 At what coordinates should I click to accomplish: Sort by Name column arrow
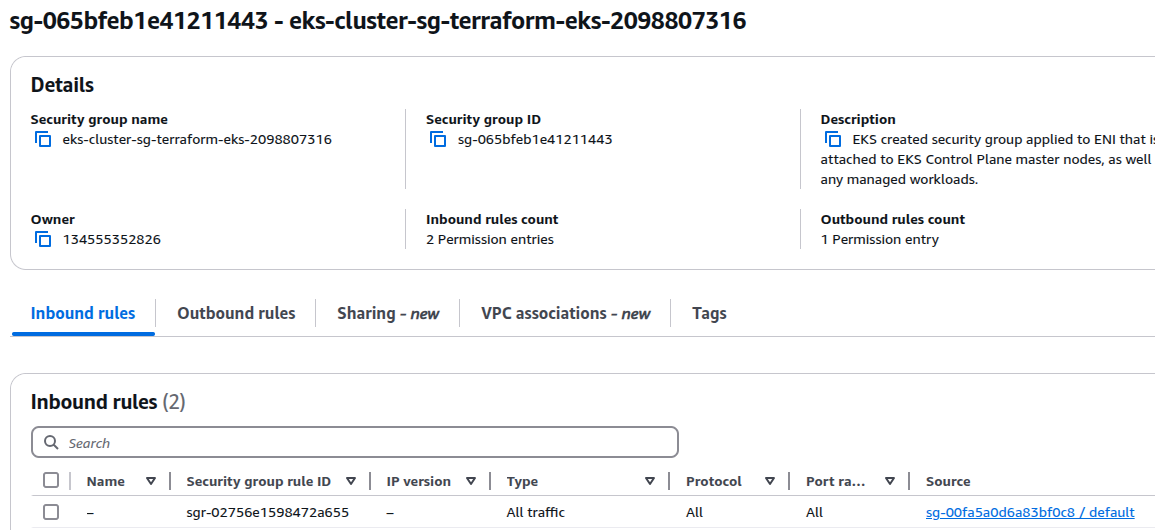tap(151, 481)
